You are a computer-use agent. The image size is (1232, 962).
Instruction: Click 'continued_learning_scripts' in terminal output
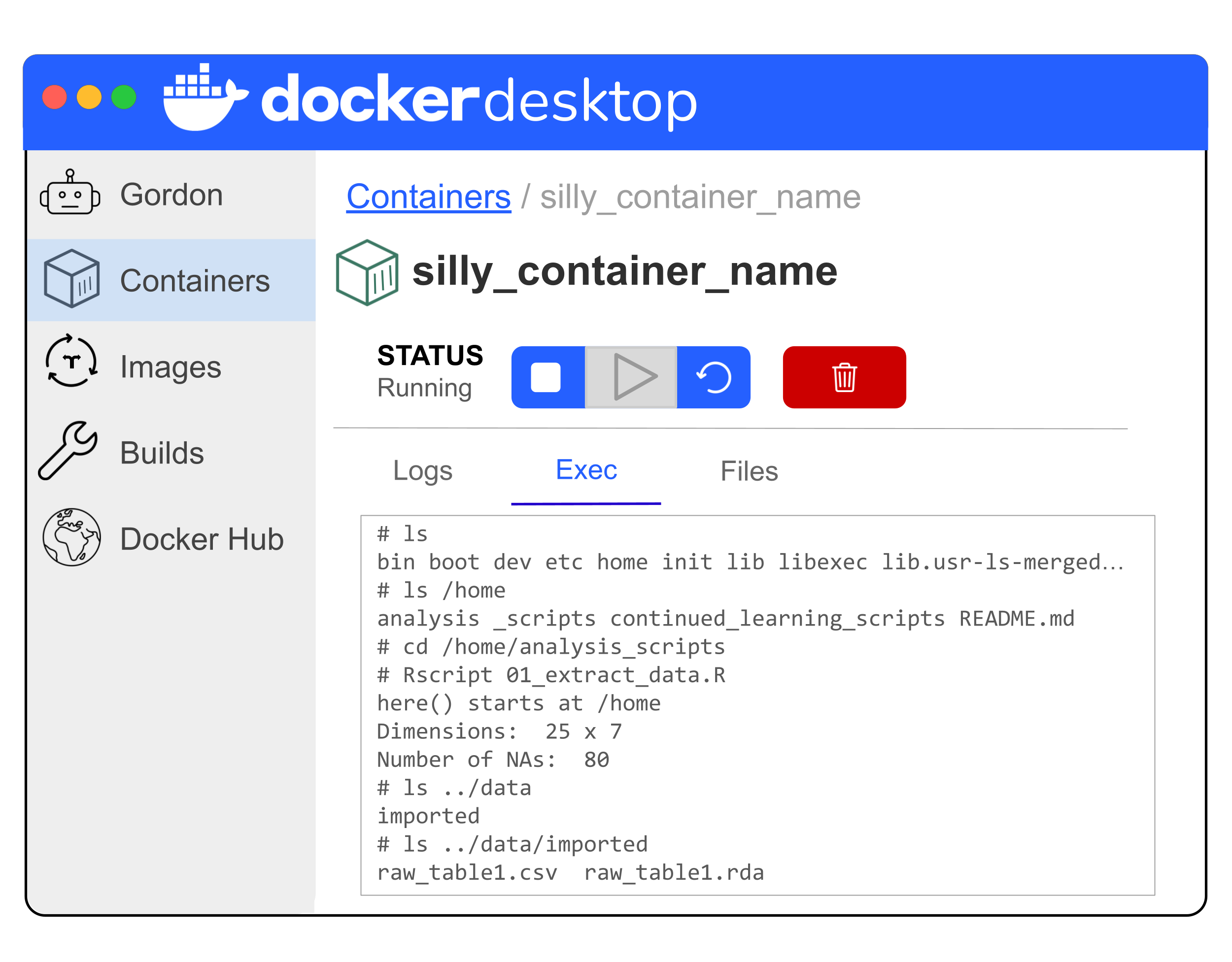click(777, 619)
